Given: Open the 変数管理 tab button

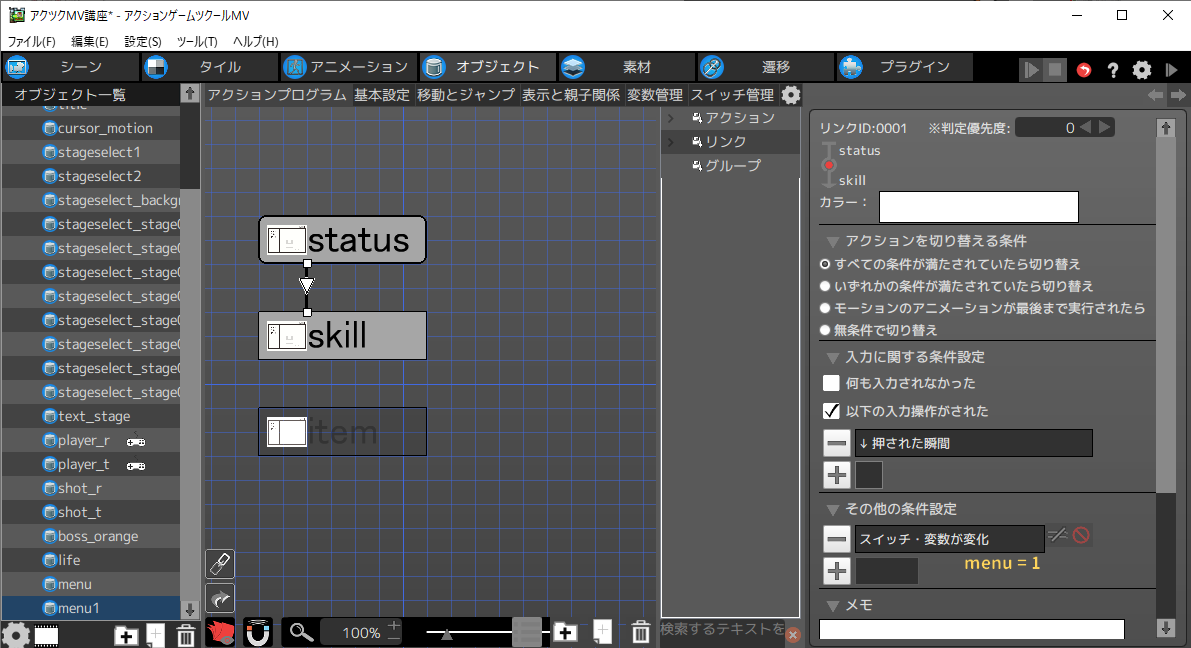Looking at the screenshot, I should [x=655, y=95].
